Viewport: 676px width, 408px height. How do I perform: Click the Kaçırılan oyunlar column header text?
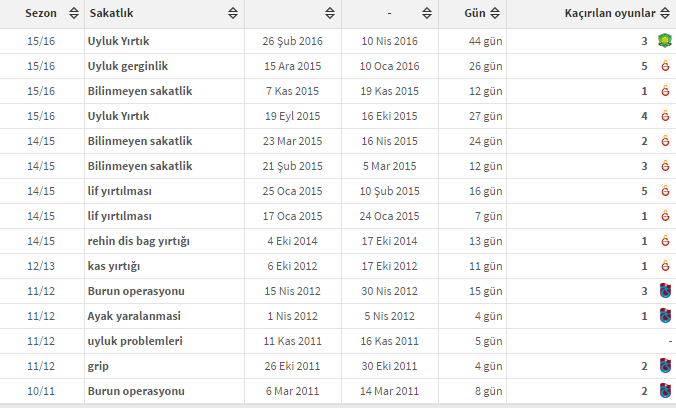610,14
